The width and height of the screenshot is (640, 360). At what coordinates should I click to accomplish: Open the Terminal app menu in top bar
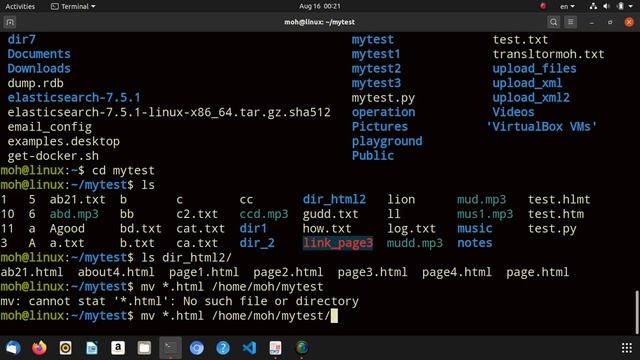click(73, 6)
